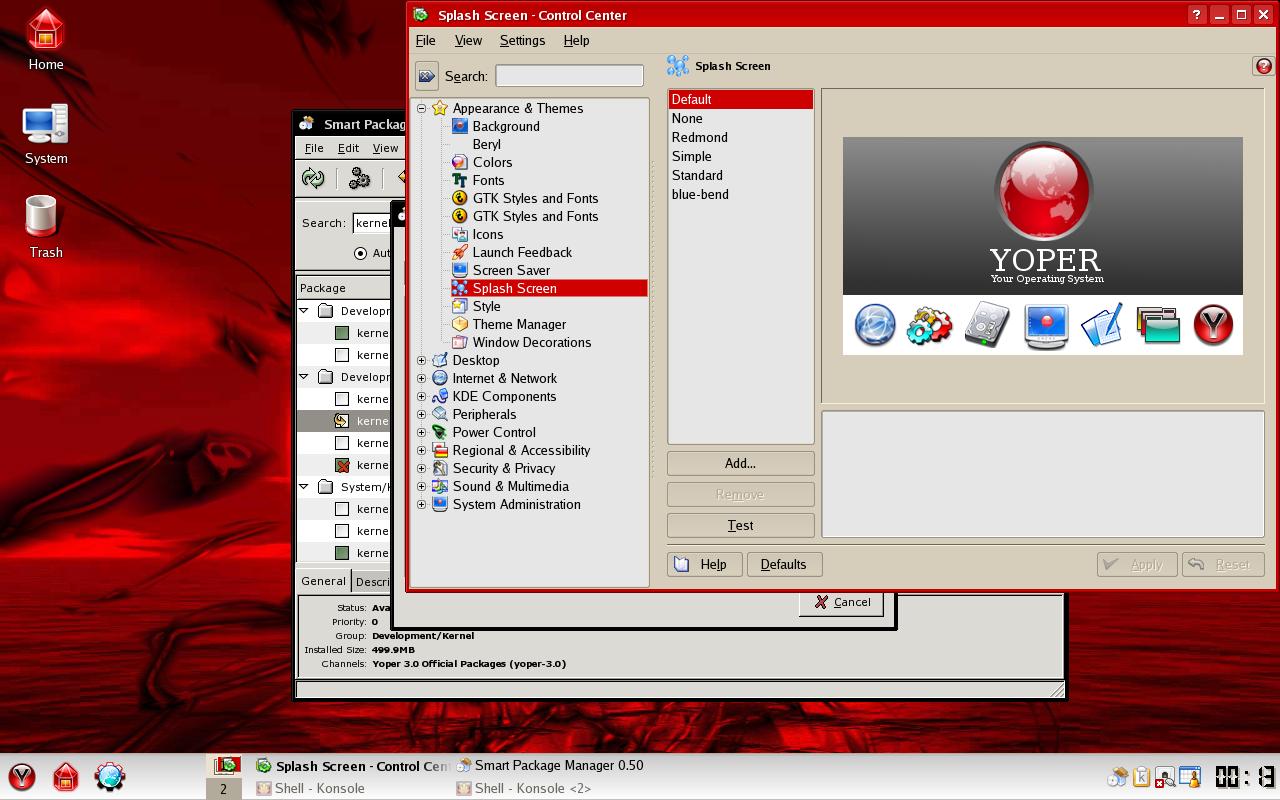Expand the Desktop category
This screenshot has height=800, width=1280.
coord(422,360)
